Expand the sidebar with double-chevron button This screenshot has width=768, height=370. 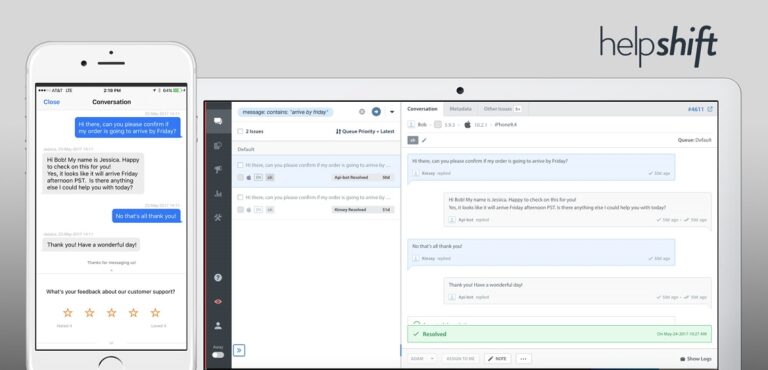239,350
